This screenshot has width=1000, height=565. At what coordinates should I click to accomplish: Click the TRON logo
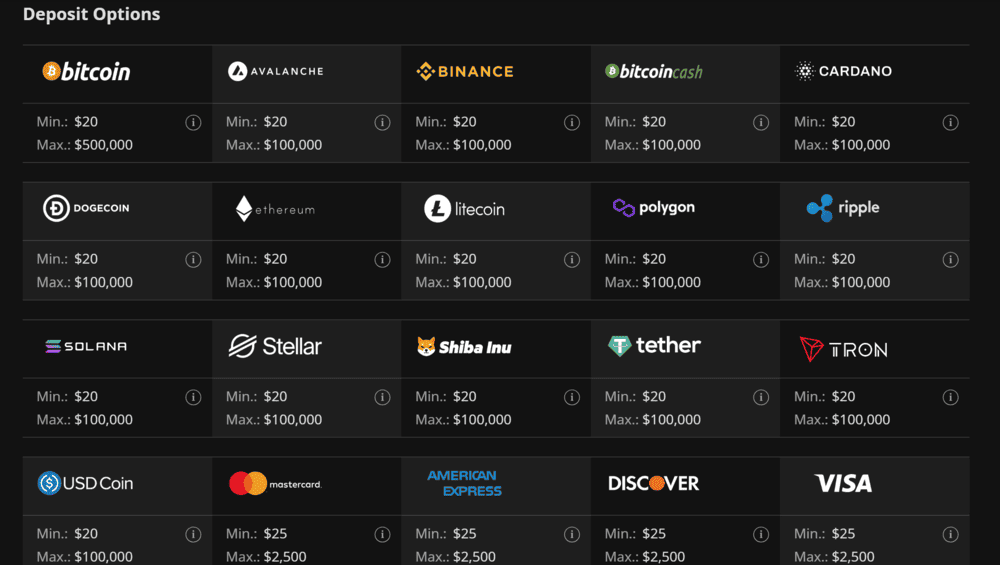pos(843,348)
